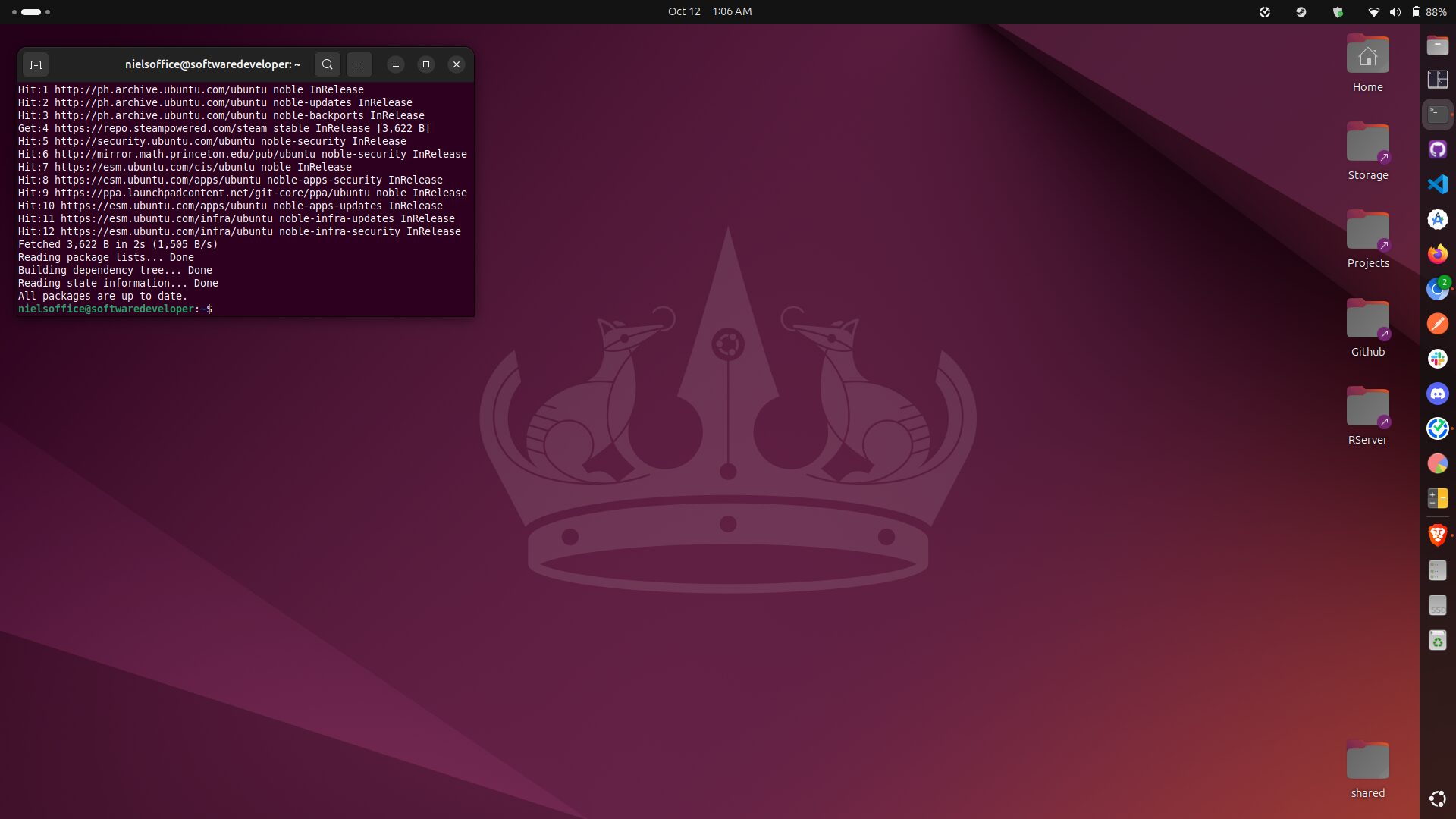Open Calculator from the dock
The image size is (1456, 819).
[1437, 498]
